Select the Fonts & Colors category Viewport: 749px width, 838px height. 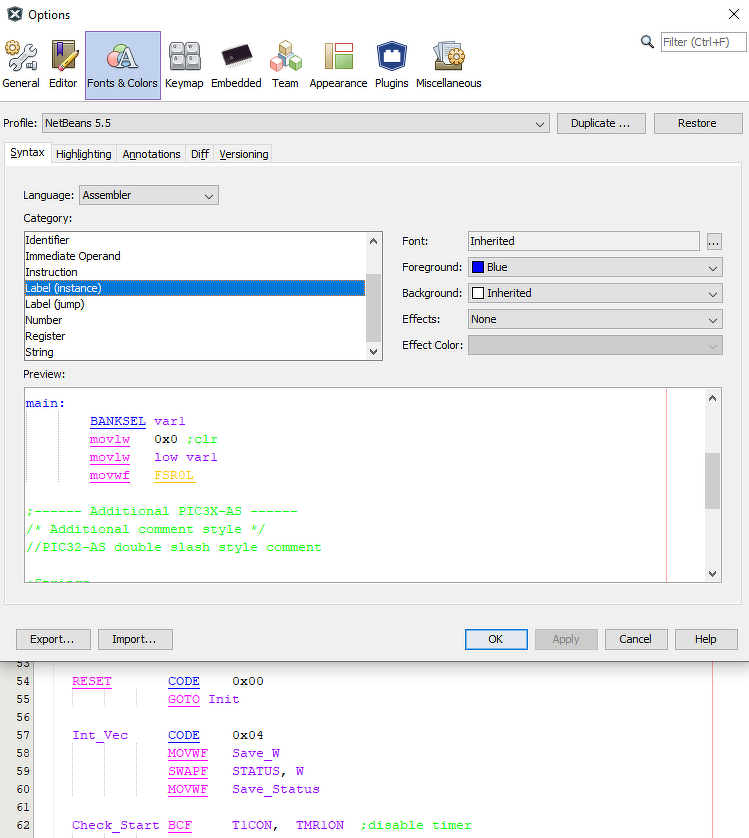coord(122,65)
